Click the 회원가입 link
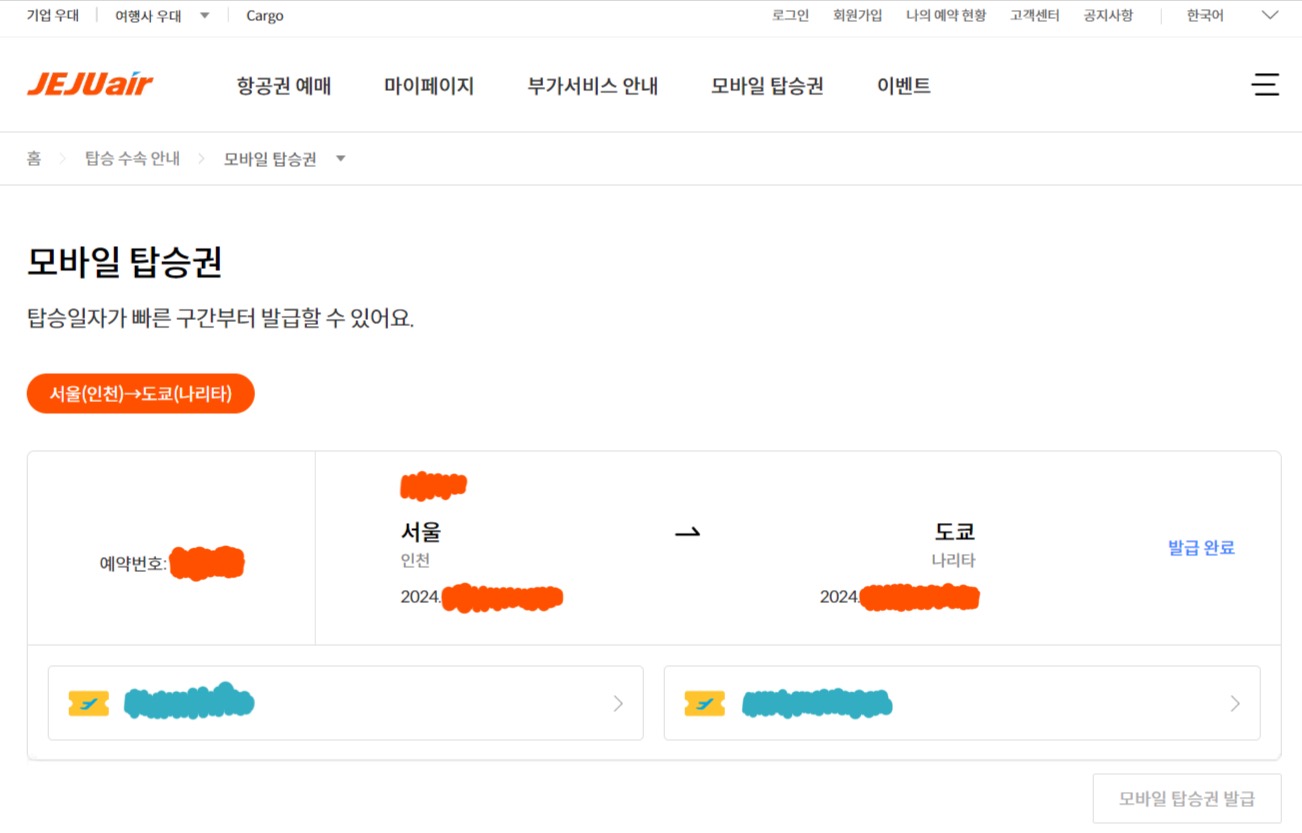The image size is (1302, 833). 858,16
